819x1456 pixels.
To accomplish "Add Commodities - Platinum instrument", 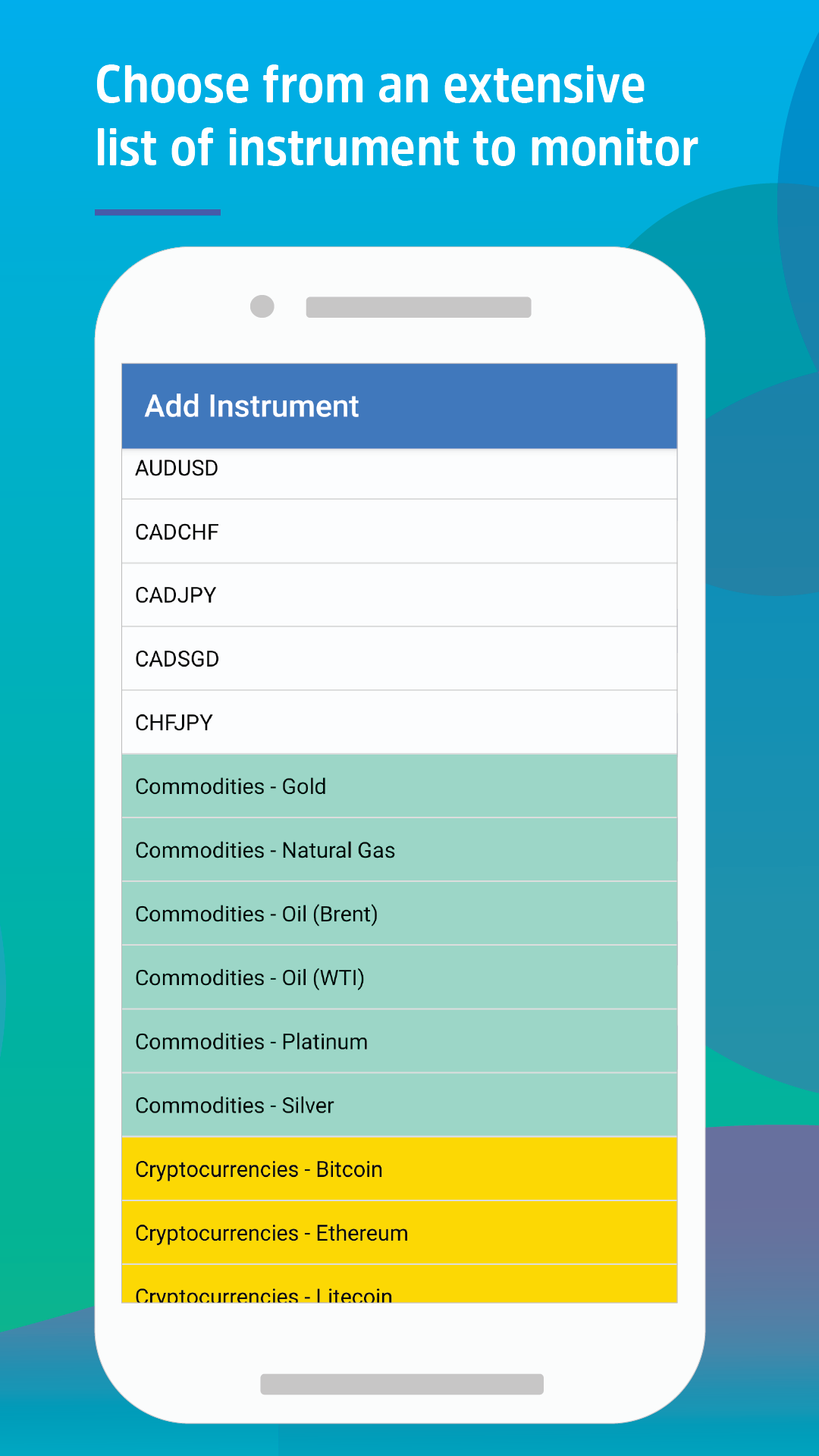I will pos(399,1041).
